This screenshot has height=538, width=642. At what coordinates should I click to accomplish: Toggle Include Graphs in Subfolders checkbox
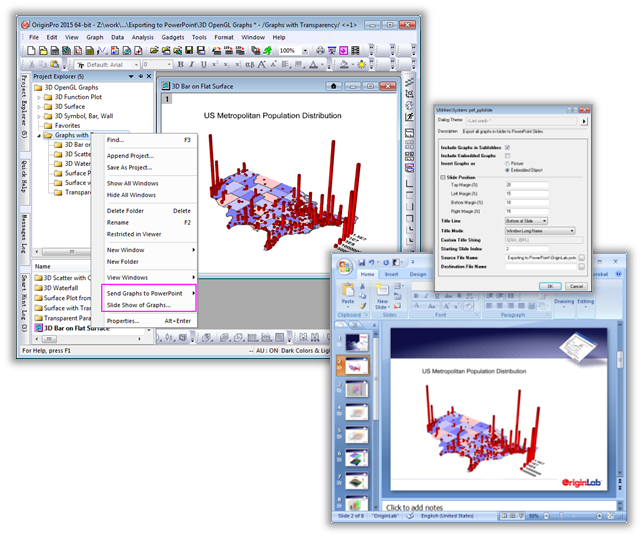point(508,147)
